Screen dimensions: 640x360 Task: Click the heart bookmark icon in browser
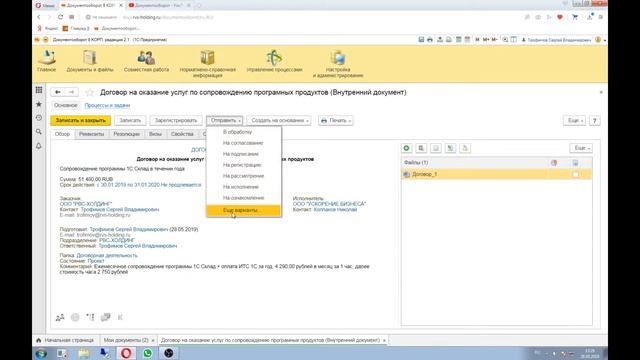560,17
